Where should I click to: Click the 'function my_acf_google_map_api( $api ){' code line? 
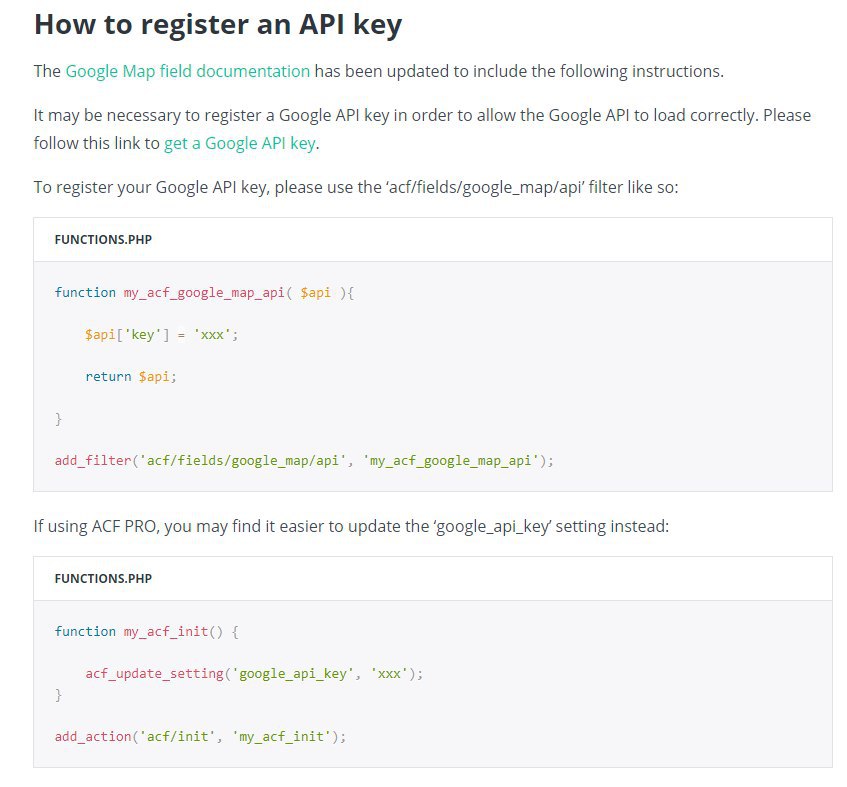pos(204,293)
